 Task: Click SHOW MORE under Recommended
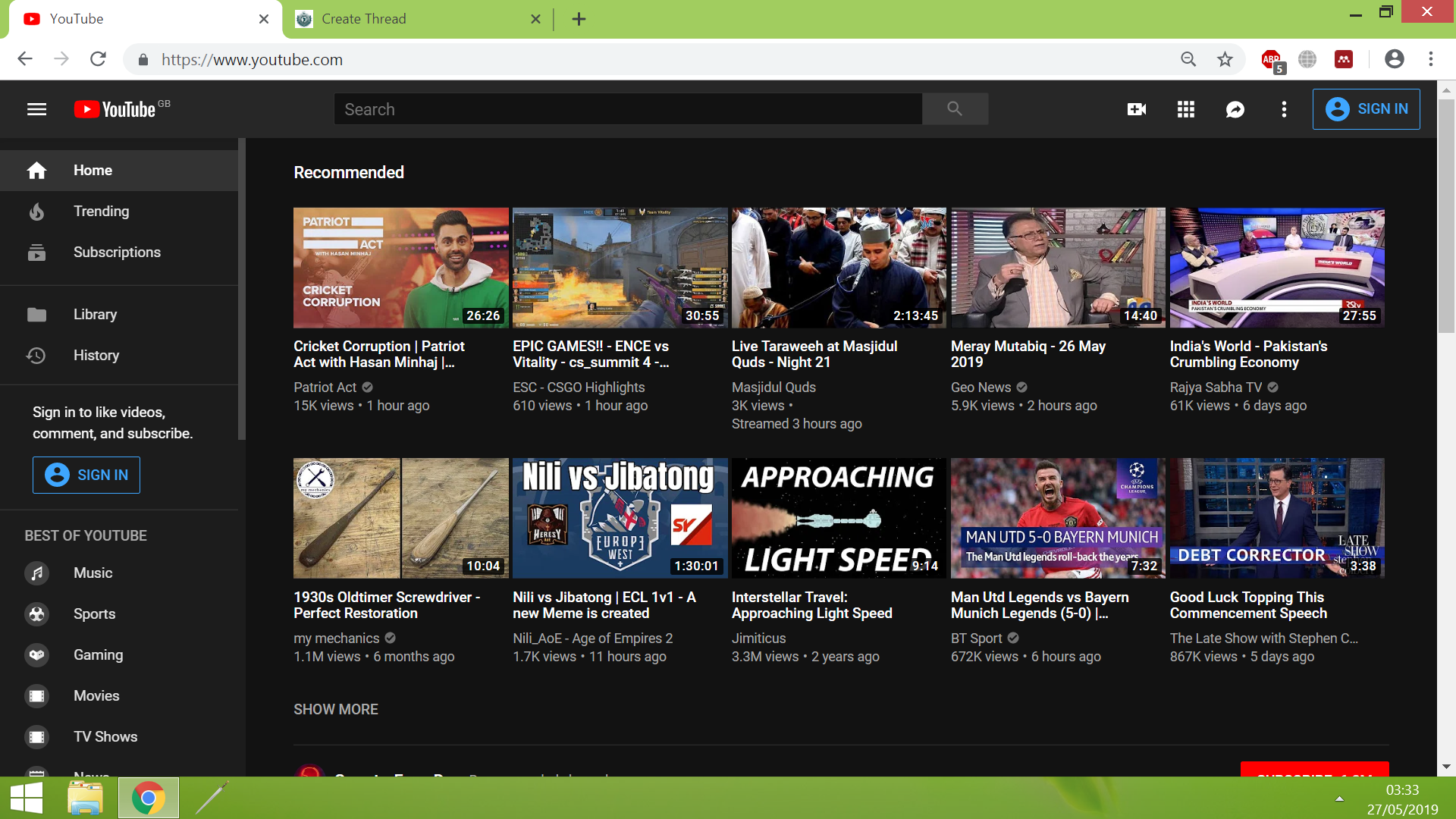[x=336, y=710]
